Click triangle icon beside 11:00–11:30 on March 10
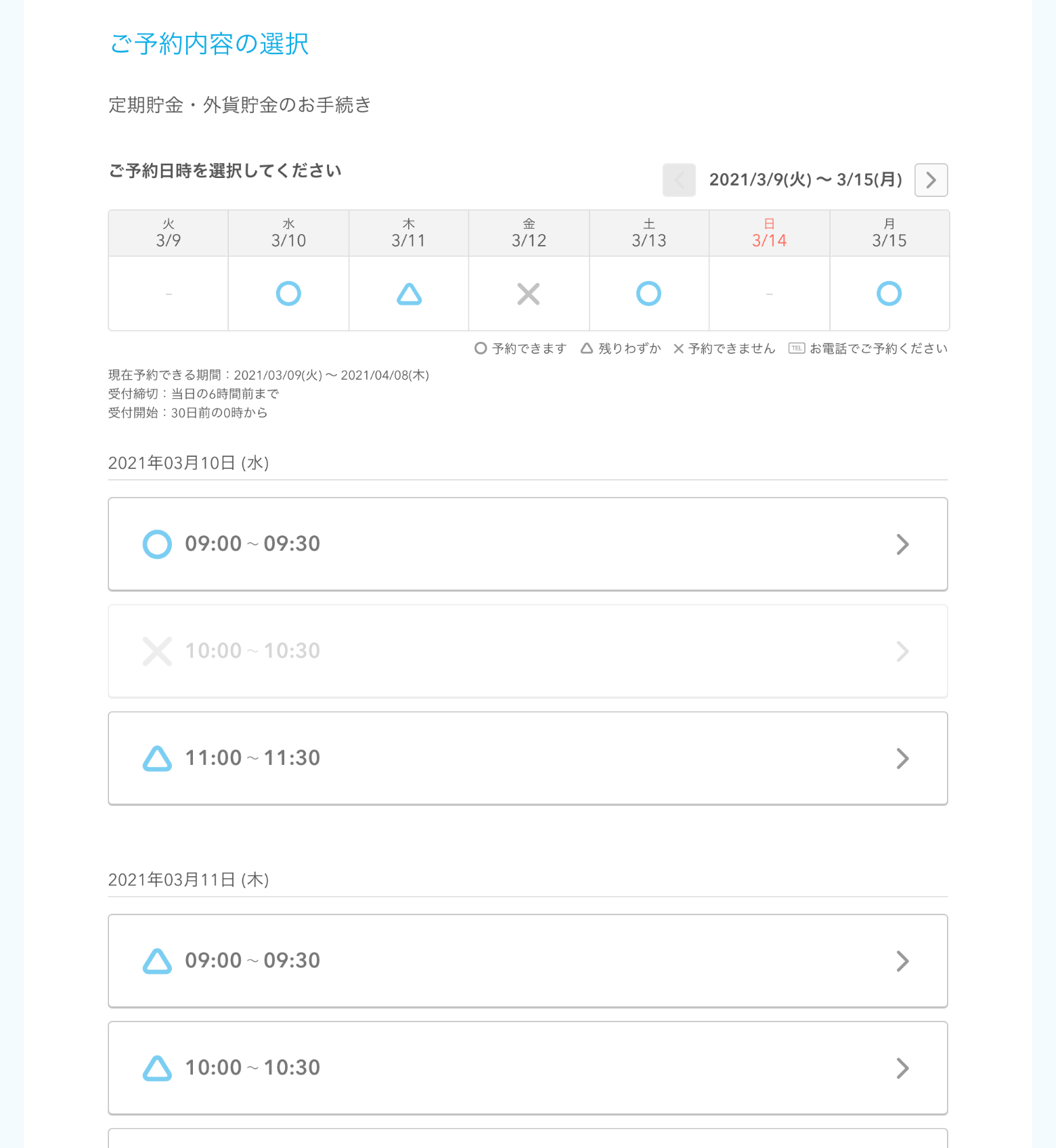Image resolution: width=1056 pixels, height=1148 pixels. tap(157, 758)
